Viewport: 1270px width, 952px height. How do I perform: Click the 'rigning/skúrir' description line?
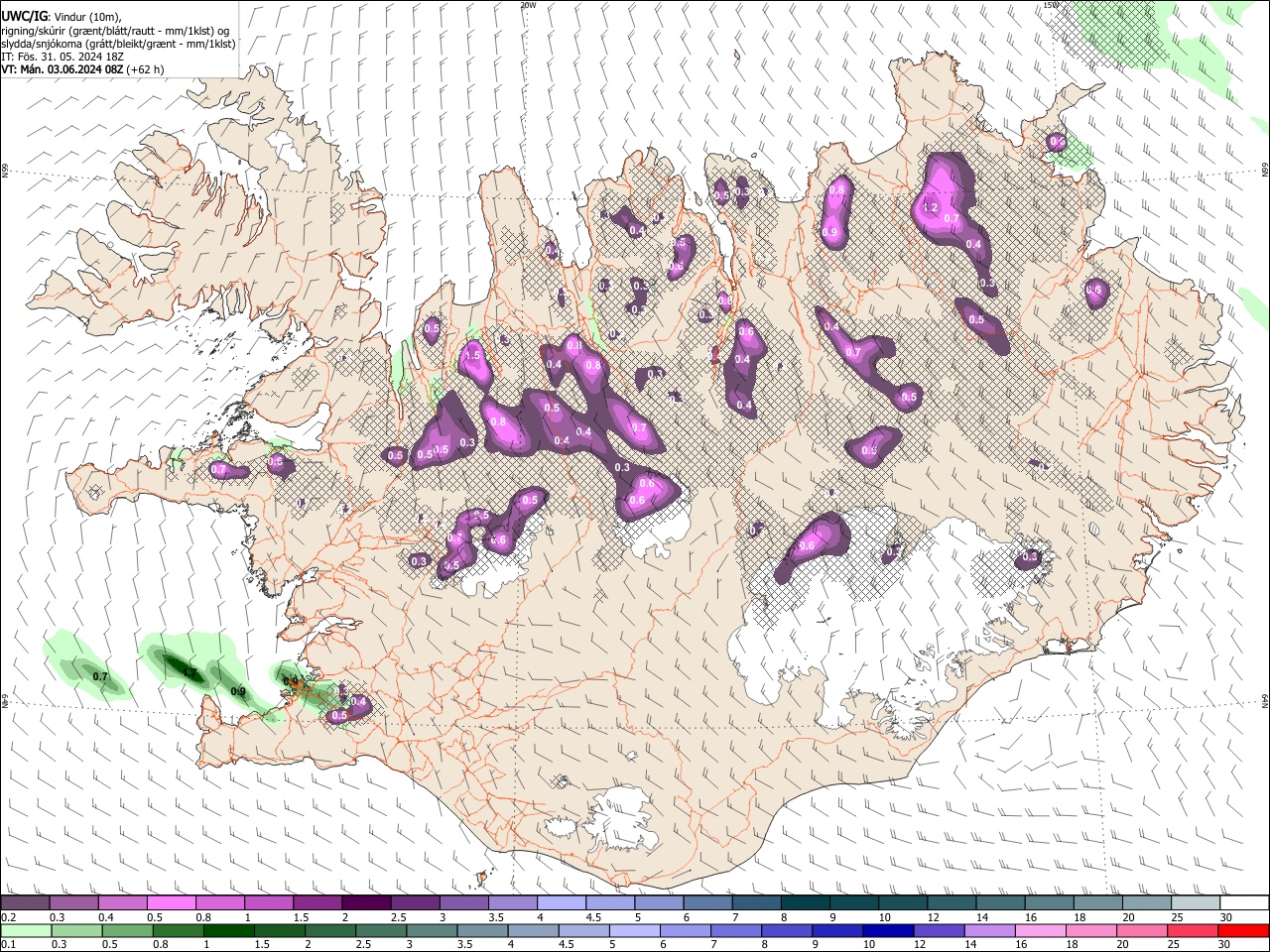coord(116,30)
